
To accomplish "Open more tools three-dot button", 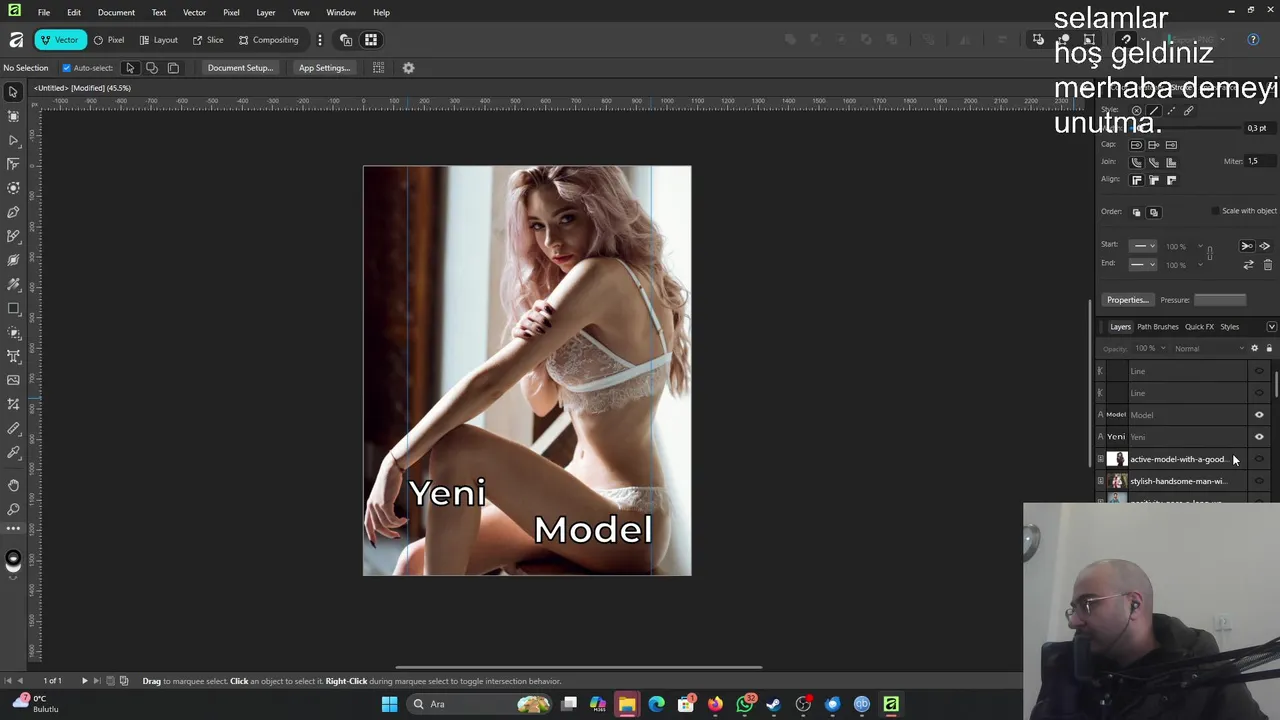I will point(13,529).
